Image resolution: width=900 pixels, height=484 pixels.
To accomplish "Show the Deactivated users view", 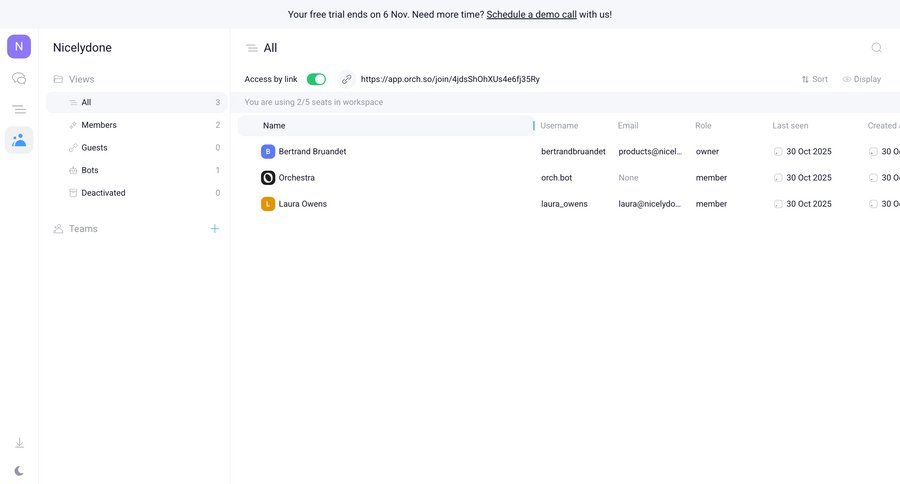I will (x=103, y=193).
